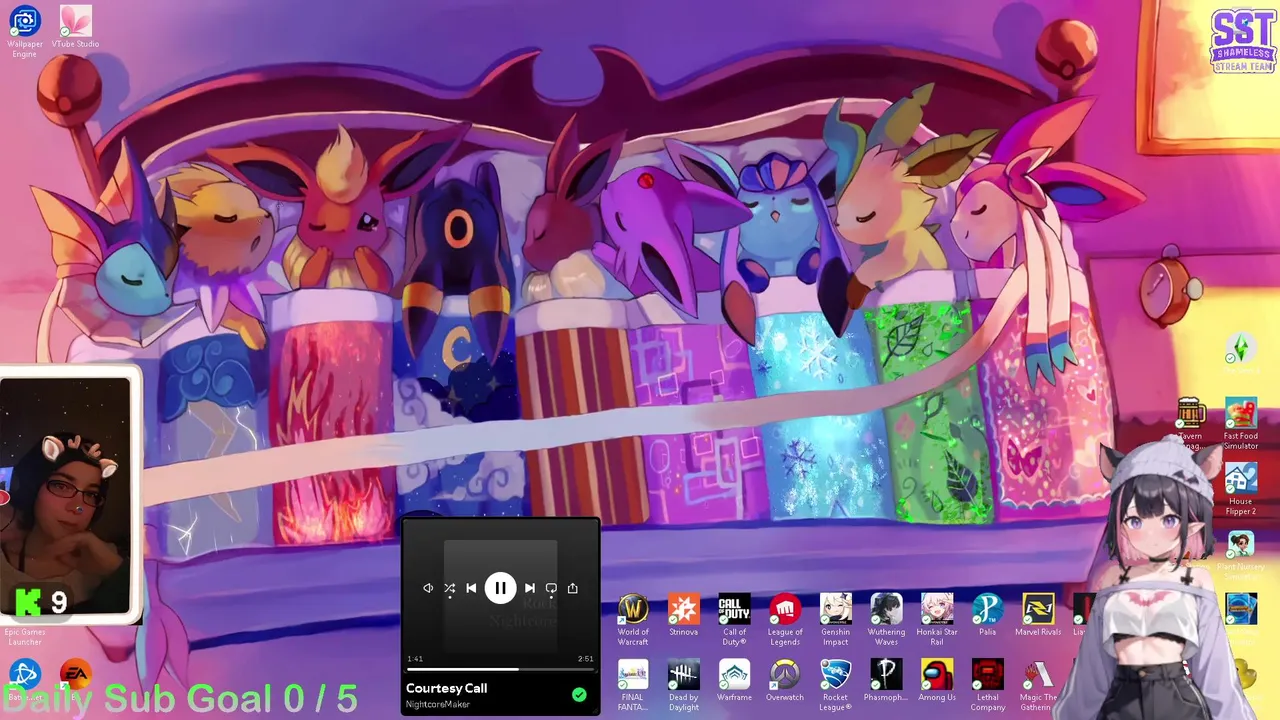Launch the Phasmophobia shortcut

pos(886,682)
